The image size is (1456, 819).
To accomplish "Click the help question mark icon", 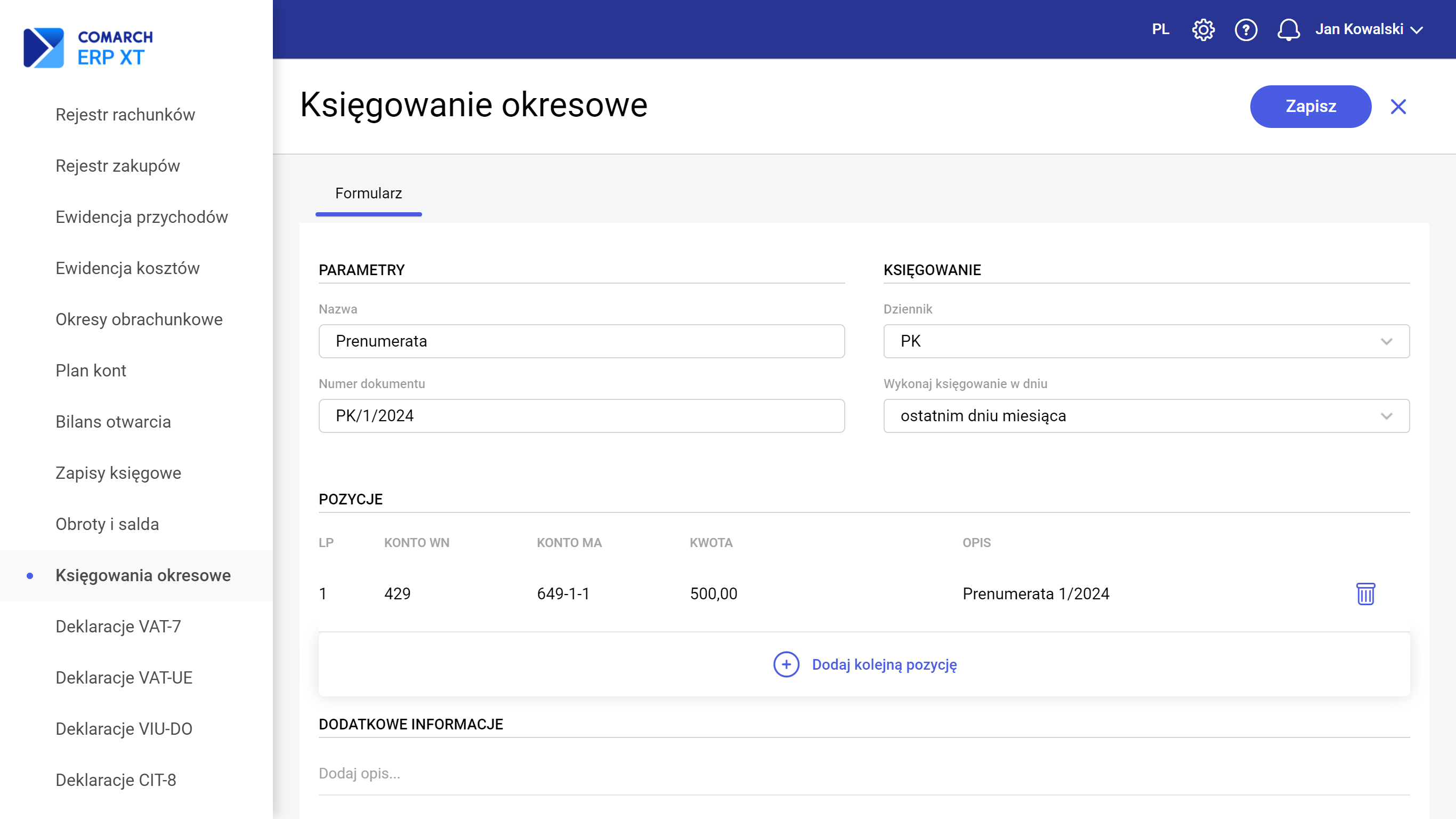I will click(1245, 29).
